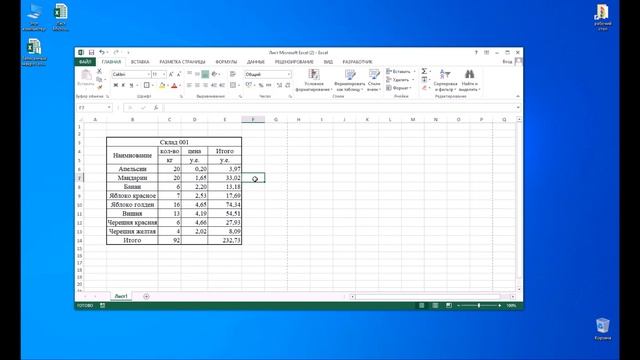Click the Save icon in quick access toolbar
The height and width of the screenshot is (360, 640).
pyautogui.click(x=91, y=52)
